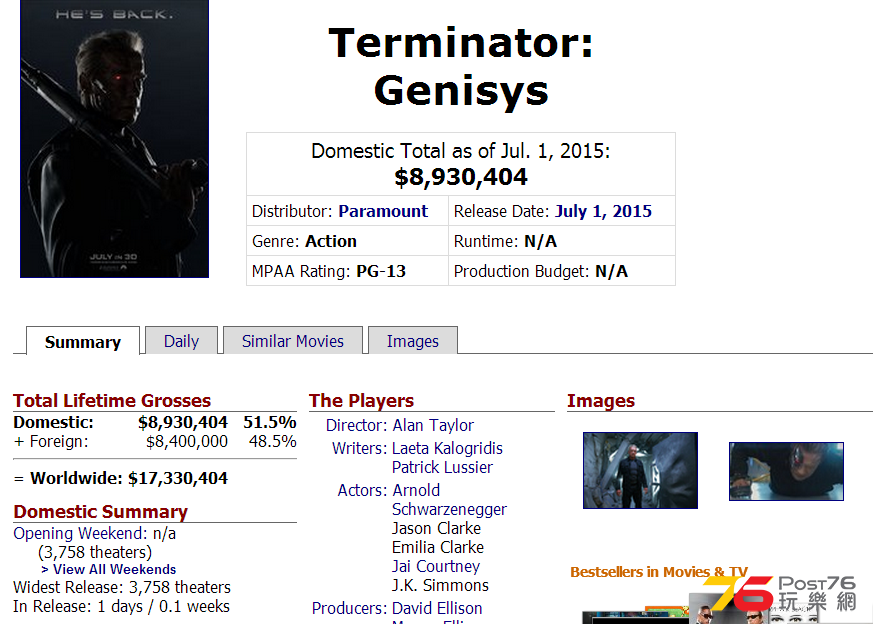The width and height of the screenshot is (873, 624).
Task: Select the Summary tab
Action: pos(82,342)
